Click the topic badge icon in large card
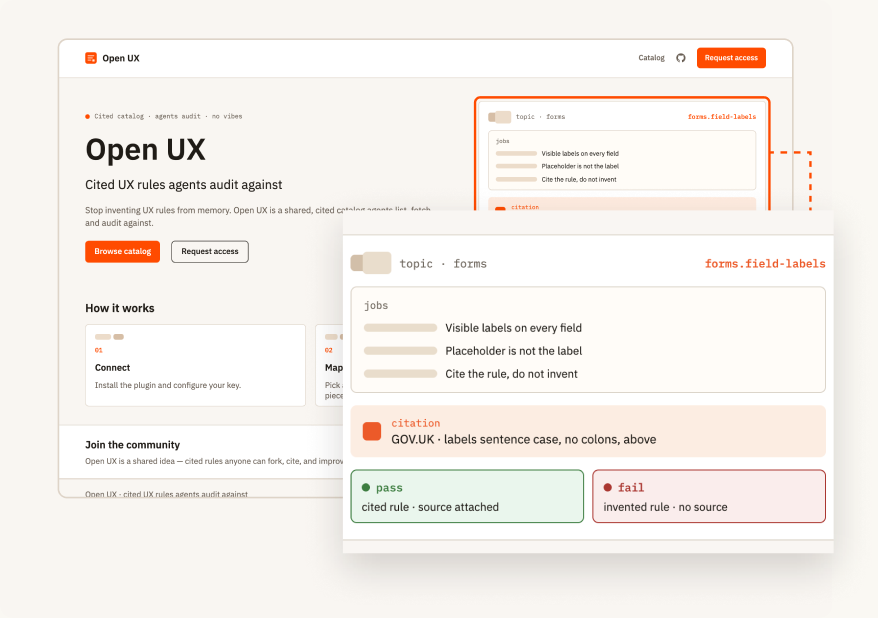The image size is (878, 618). (371, 263)
